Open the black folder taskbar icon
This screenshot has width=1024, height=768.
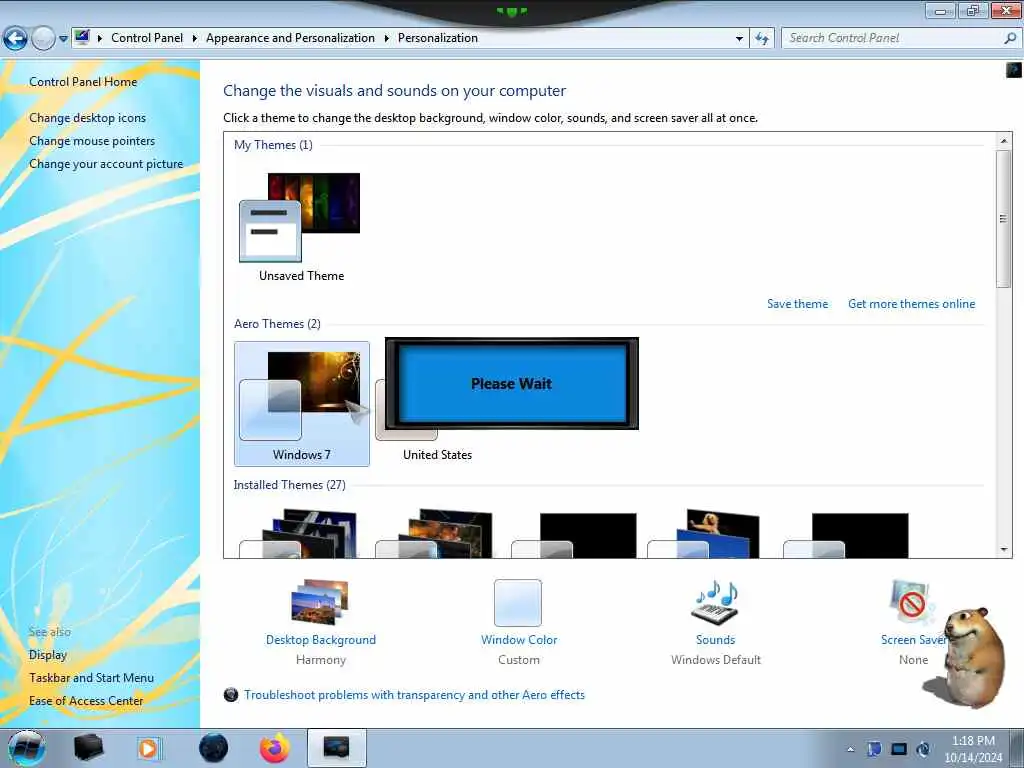tap(88, 748)
